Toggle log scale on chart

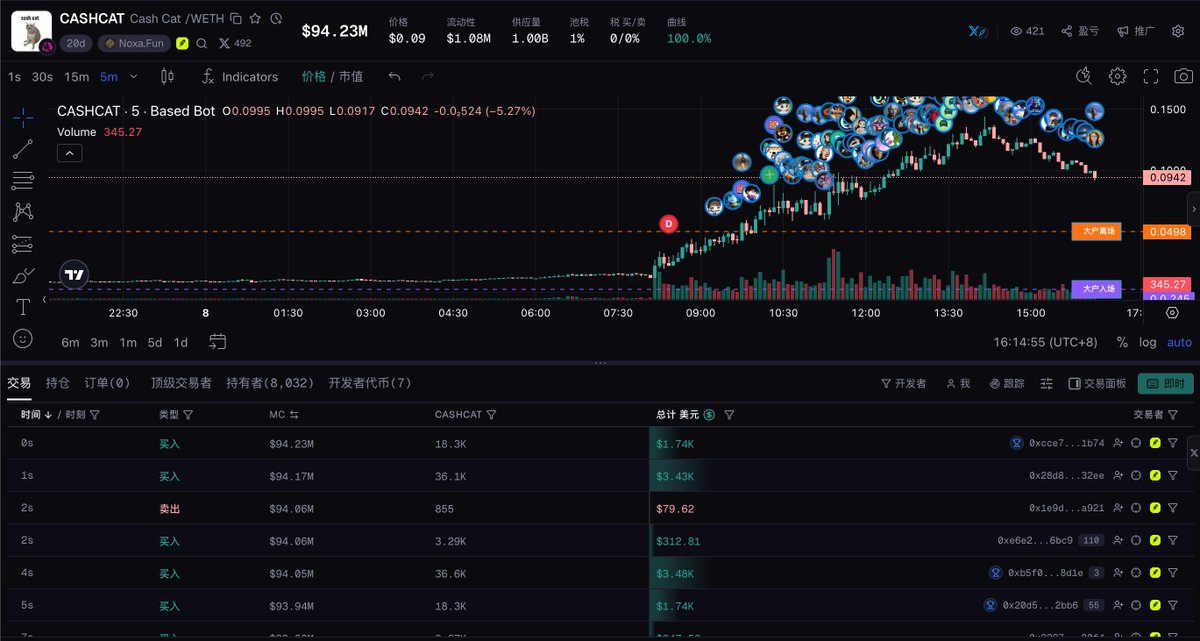pos(1148,342)
